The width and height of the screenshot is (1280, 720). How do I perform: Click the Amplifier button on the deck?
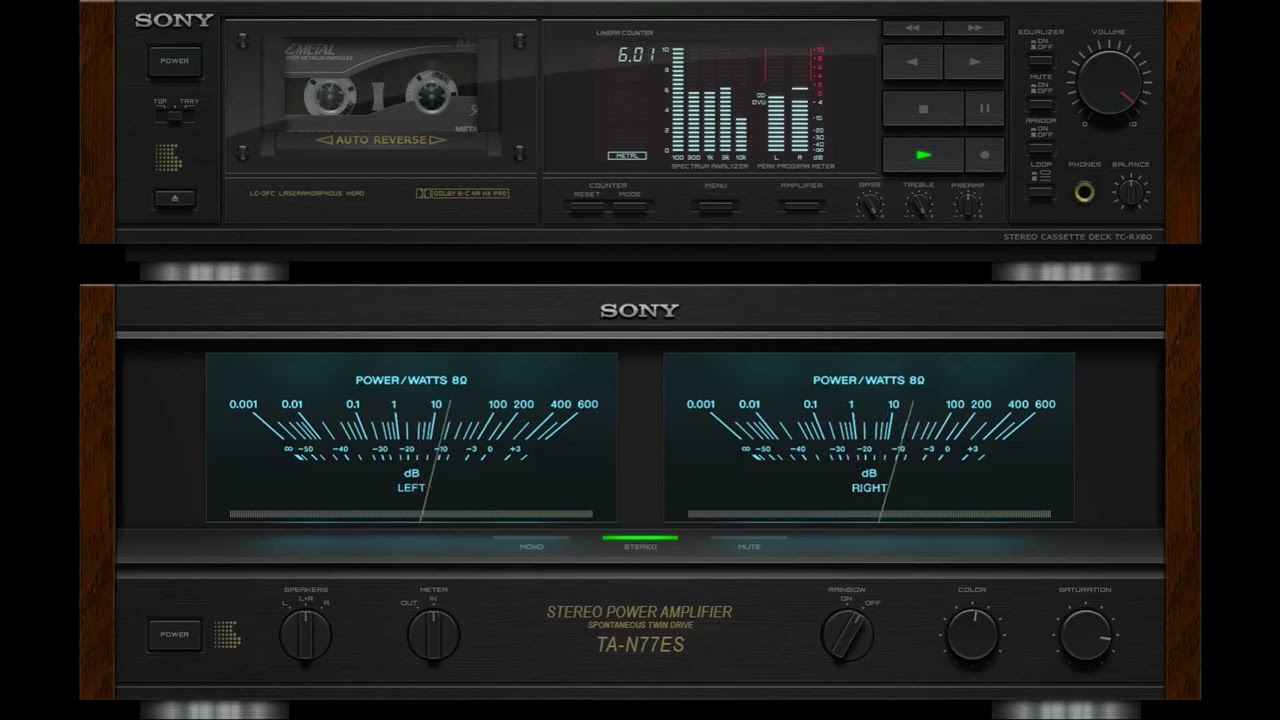click(x=802, y=207)
